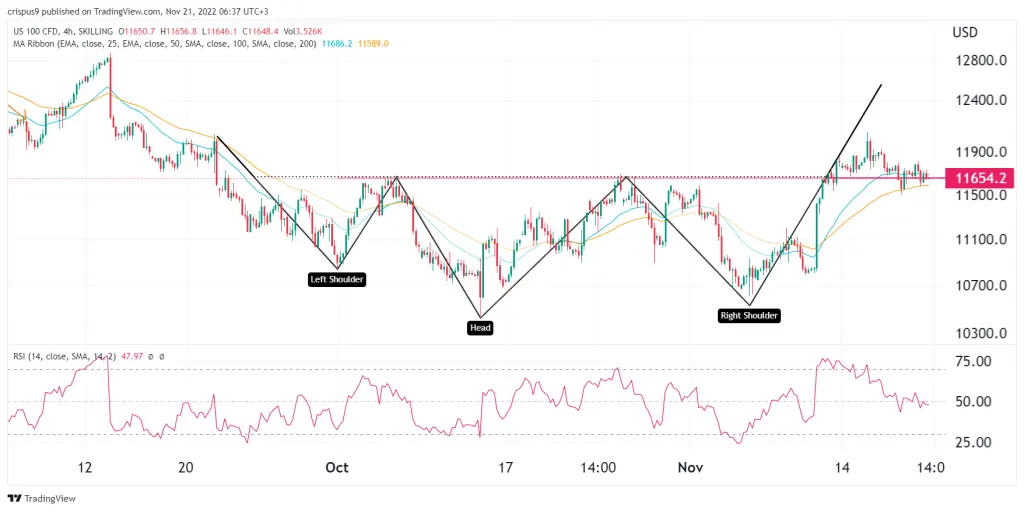1024x511 pixels.
Task: Select the Head annotation label
Action: coord(480,328)
